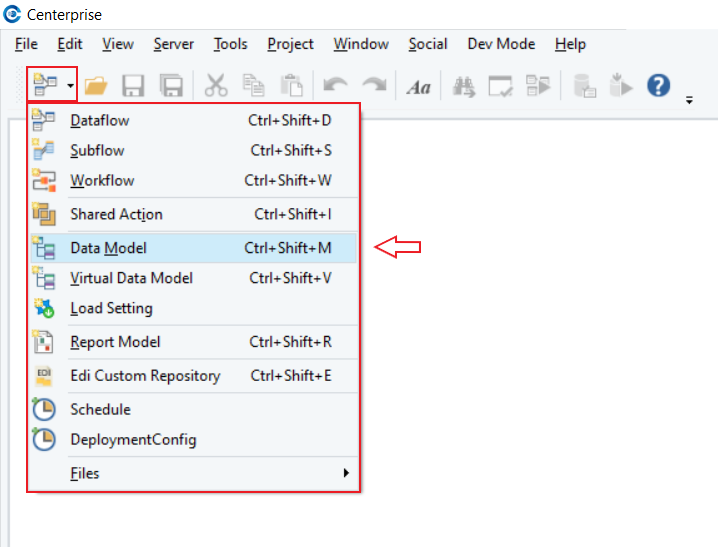Viewport: 718px width, 547px height.
Task: Open the Dev Mode menu
Action: 501,44
